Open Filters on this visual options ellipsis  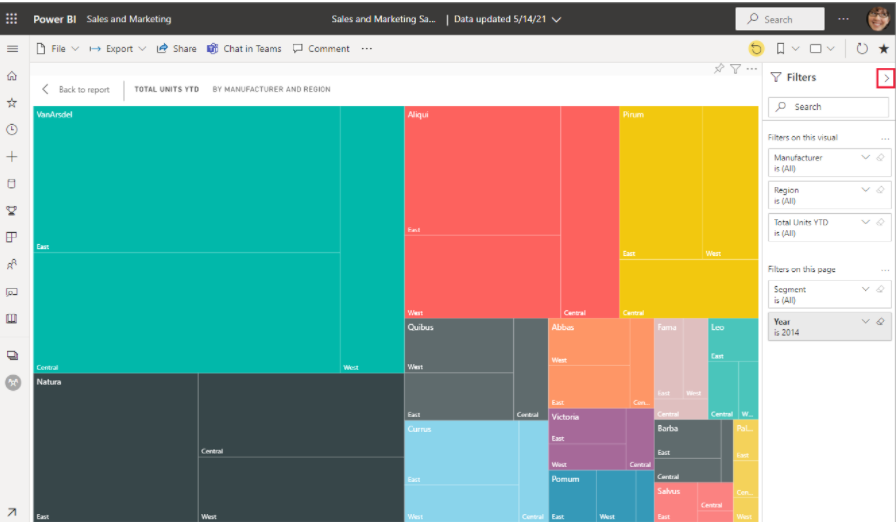pyautogui.click(x=885, y=138)
